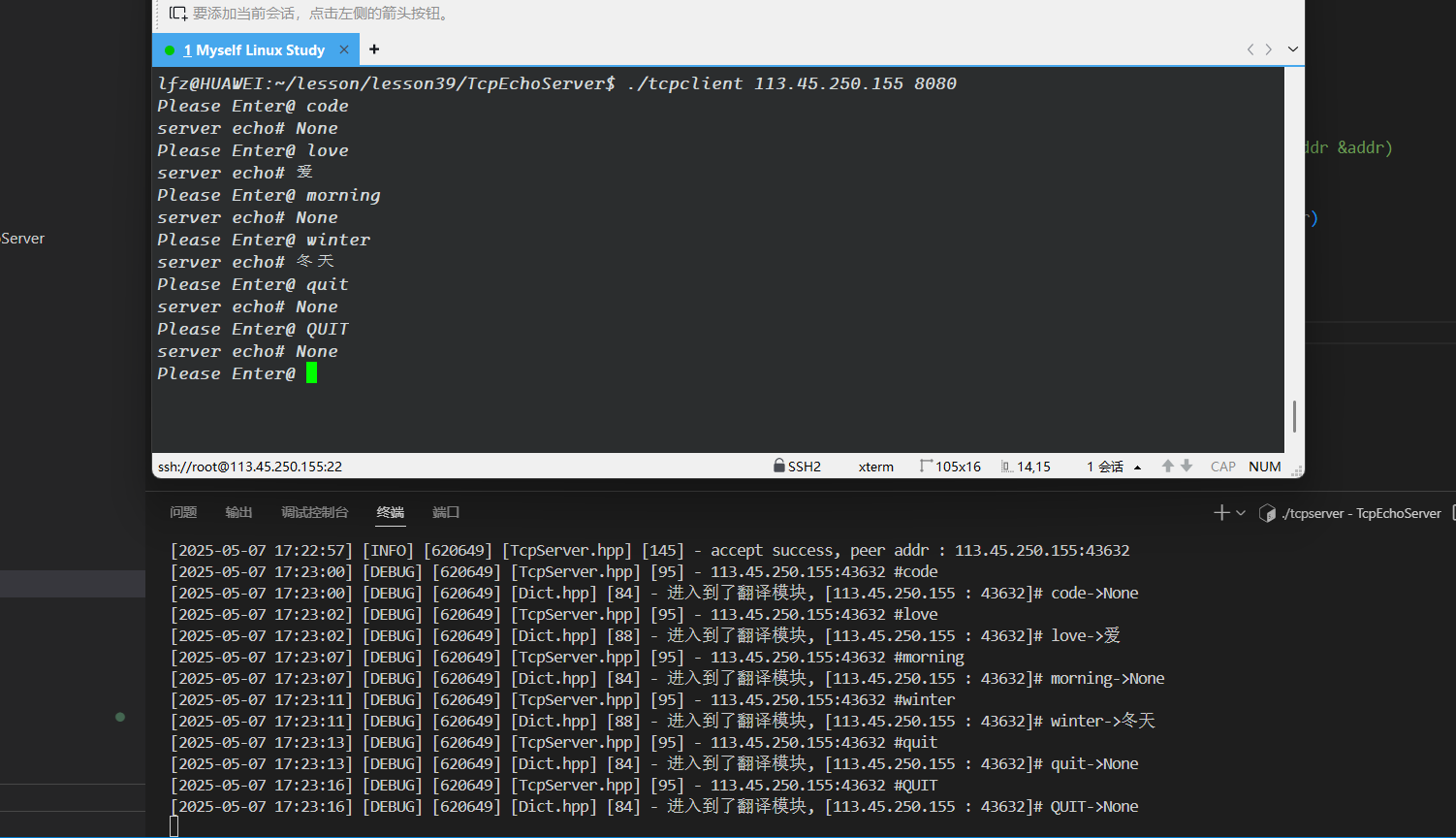Image resolution: width=1456 pixels, height=838 pixels.
Task: Click the xterm label in Xshell status bar
Action: tap(876, 467)
